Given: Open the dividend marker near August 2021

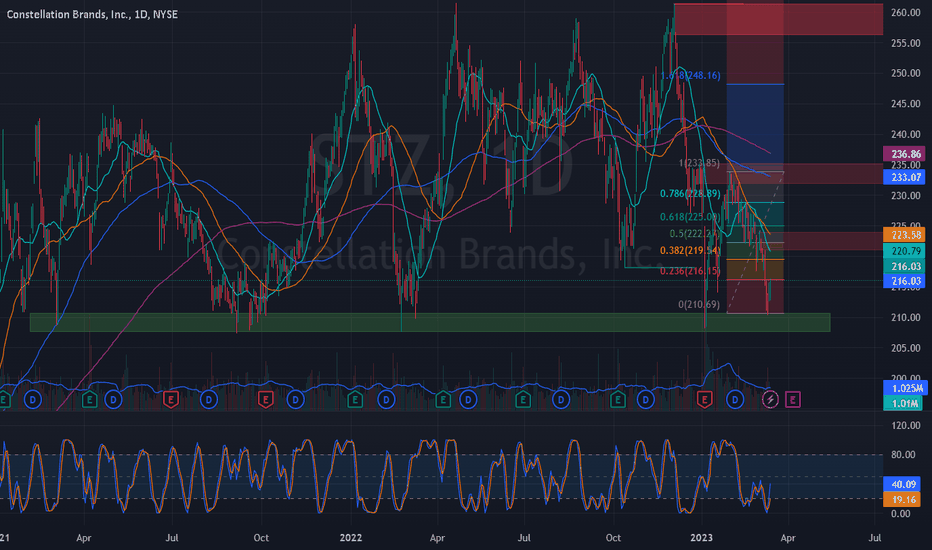Looking at the screenshot, I should click(209, 400).
